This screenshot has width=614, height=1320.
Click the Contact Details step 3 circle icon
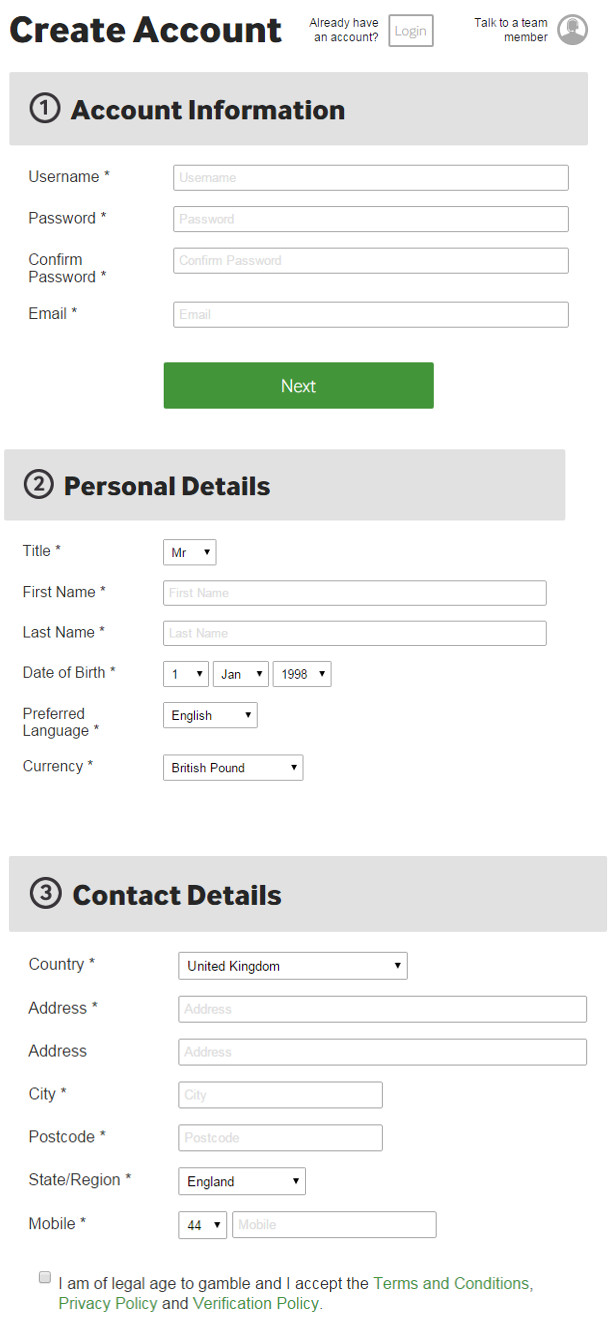[46, 893]
